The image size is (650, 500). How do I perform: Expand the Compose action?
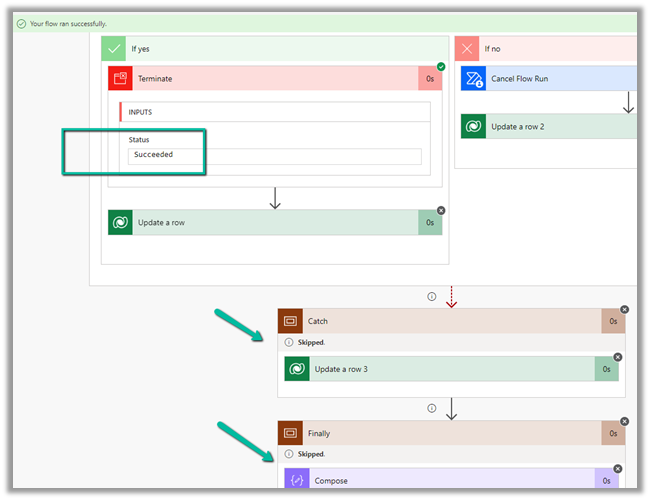(451, 479)
